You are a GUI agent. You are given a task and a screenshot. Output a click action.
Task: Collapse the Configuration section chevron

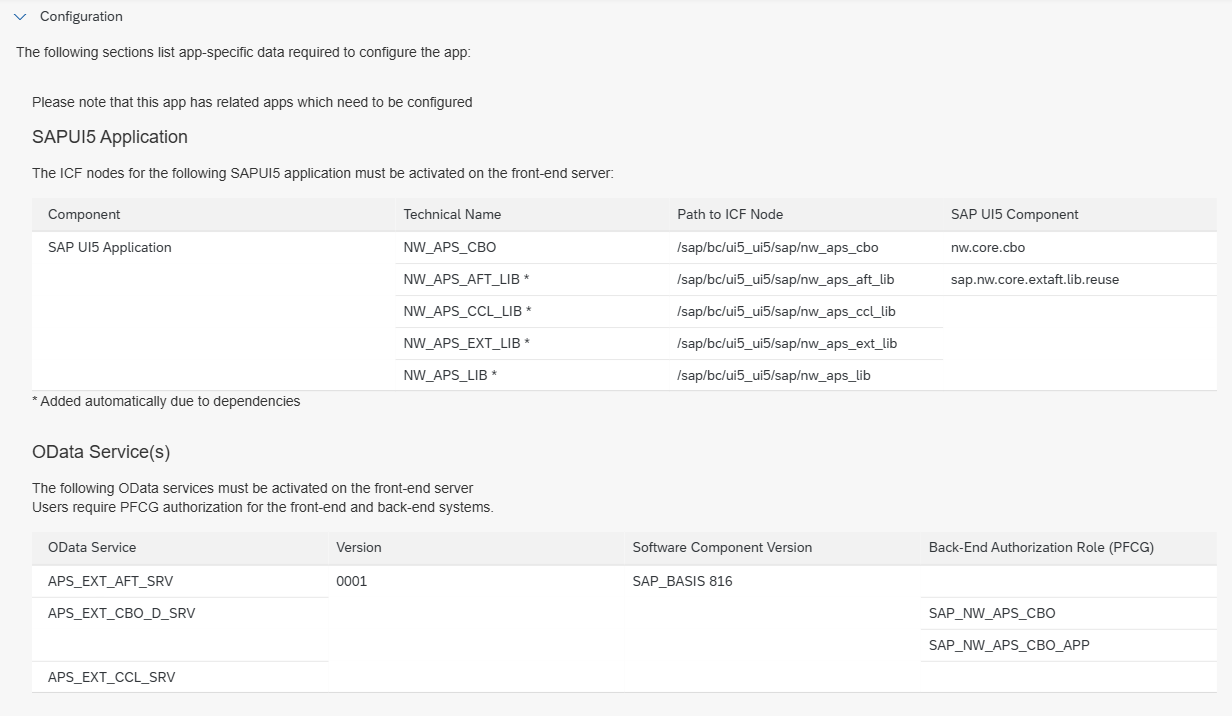coord(20,17)
